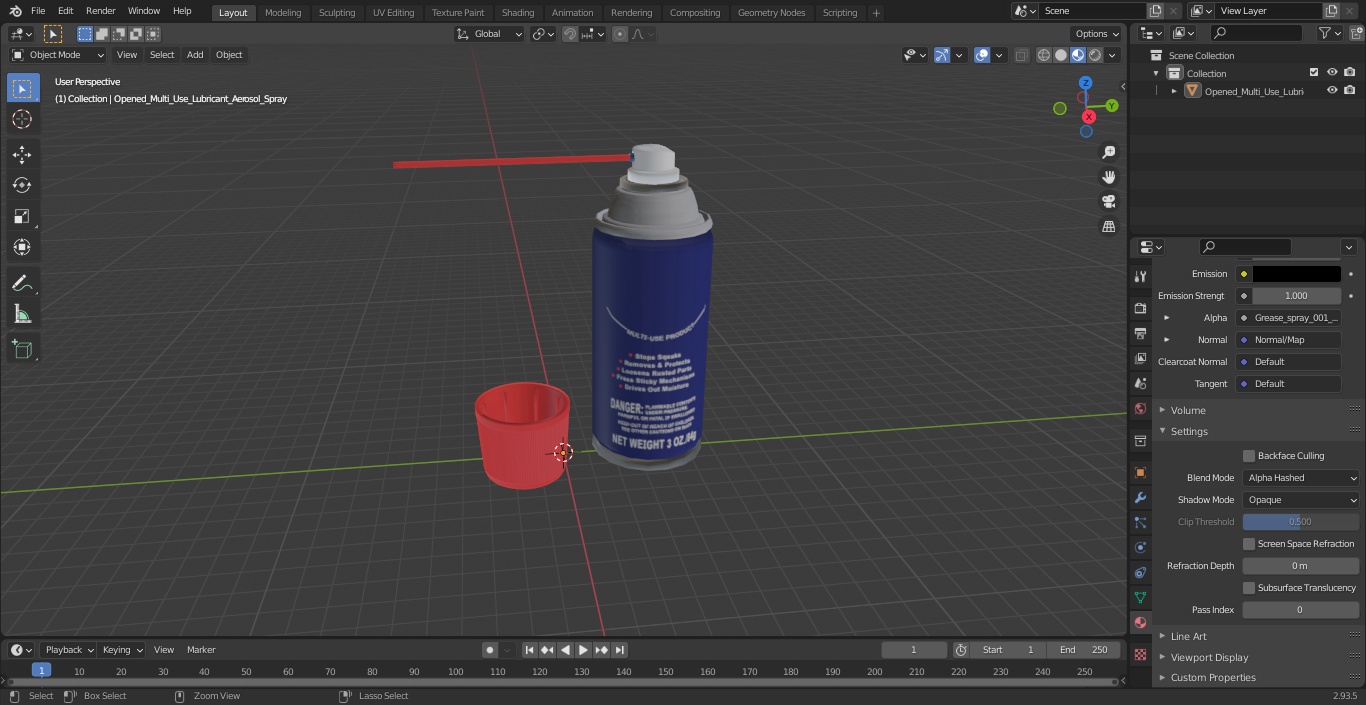Open the Scene properties tab
Image resolution: width=1366 pixels, height=705 pixels.
1140,383
